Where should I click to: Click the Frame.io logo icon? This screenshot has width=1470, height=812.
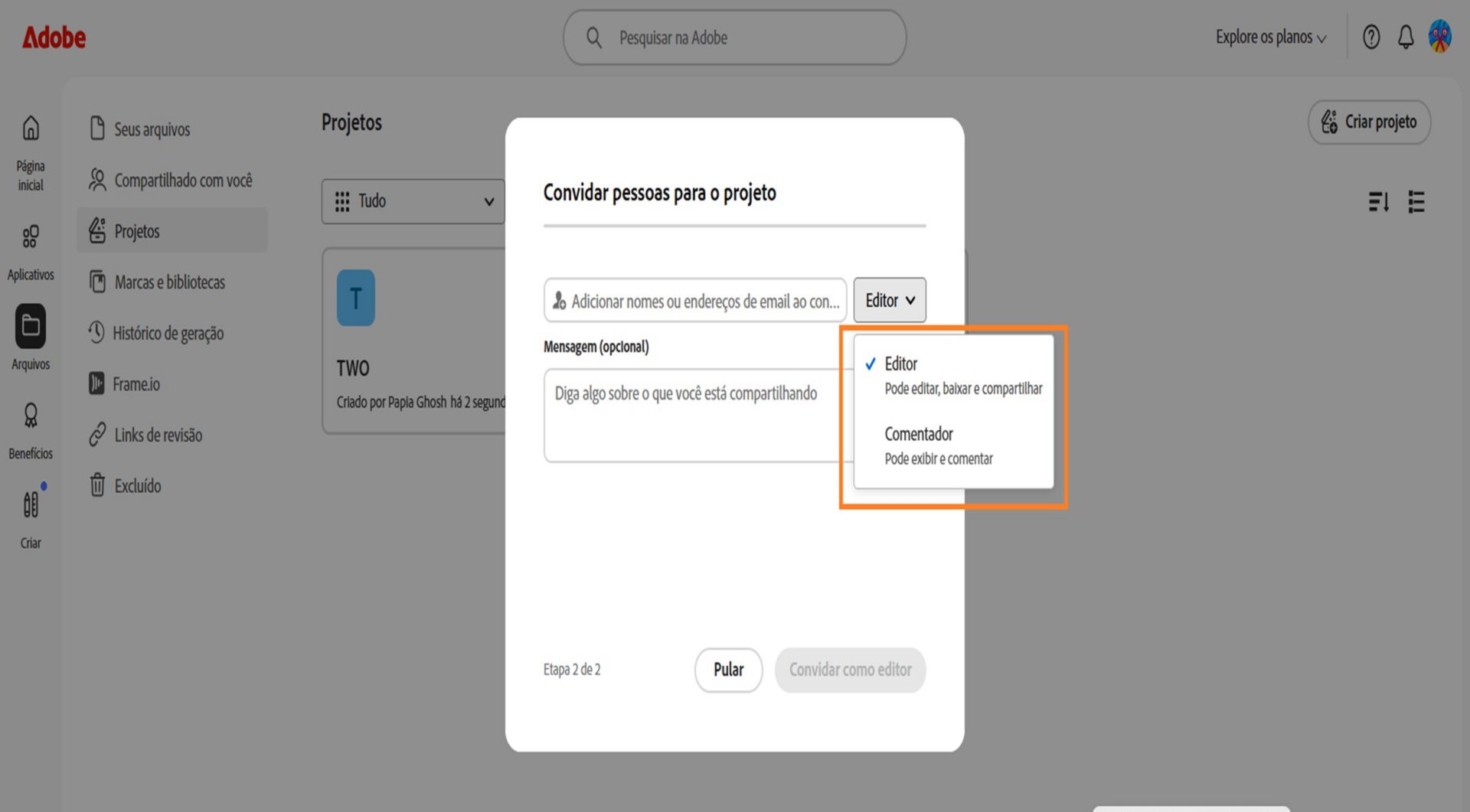[x=96, y=383]
